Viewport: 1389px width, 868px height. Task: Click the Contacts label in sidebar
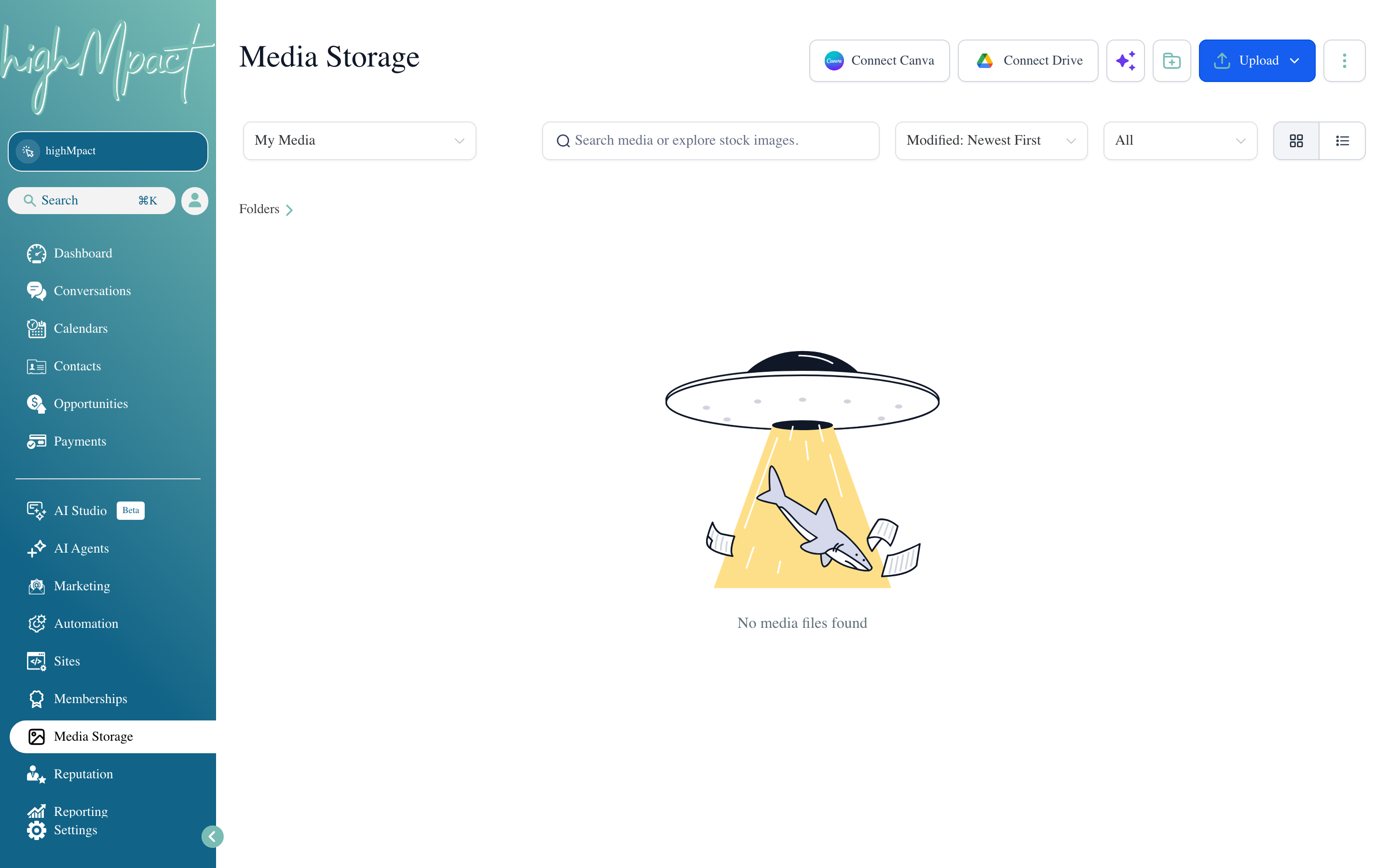pyautogui.click(x=78, y=366)
